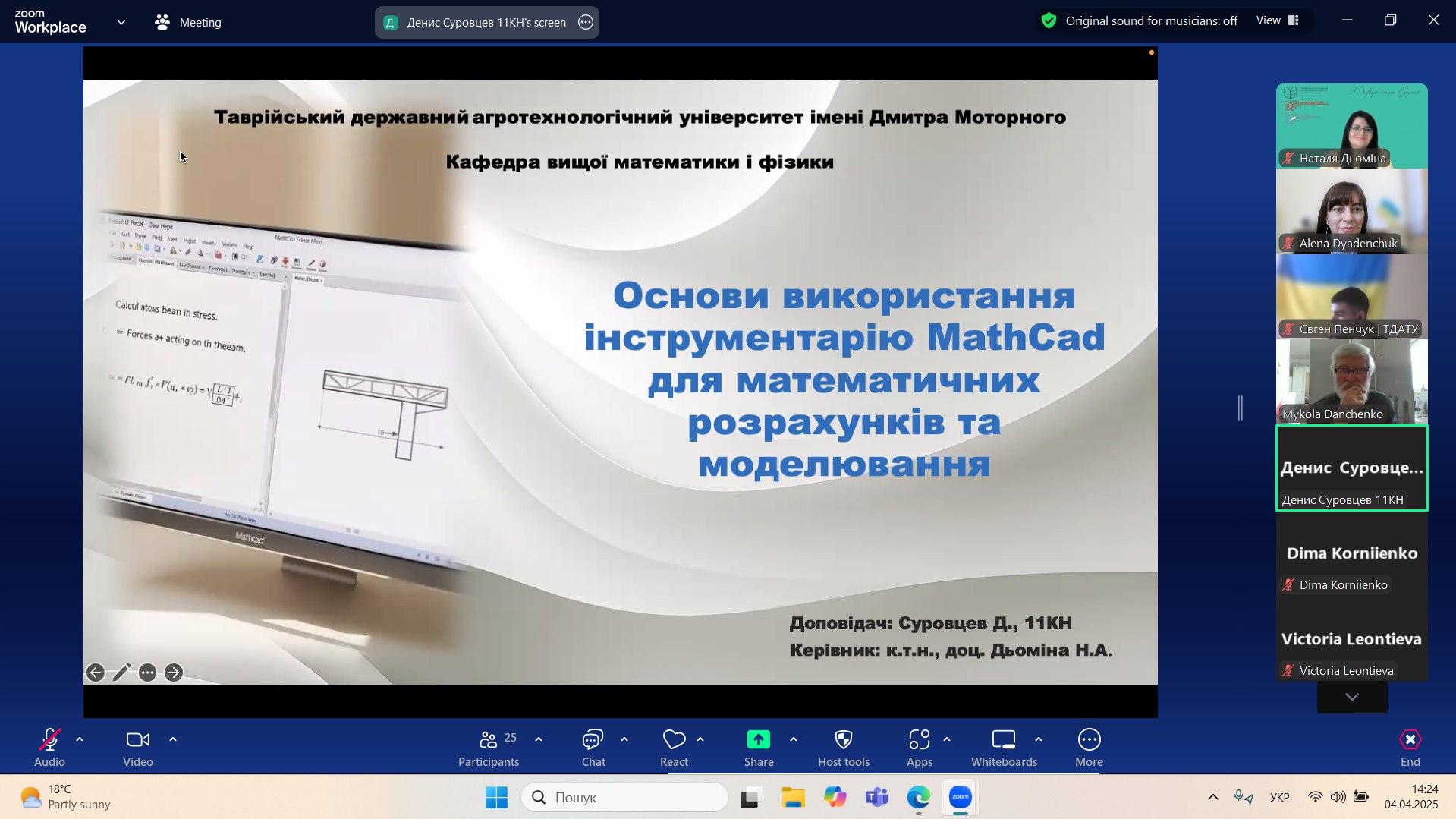
Task: Open File Explorer from taskbar
Action: pos(793,797)
